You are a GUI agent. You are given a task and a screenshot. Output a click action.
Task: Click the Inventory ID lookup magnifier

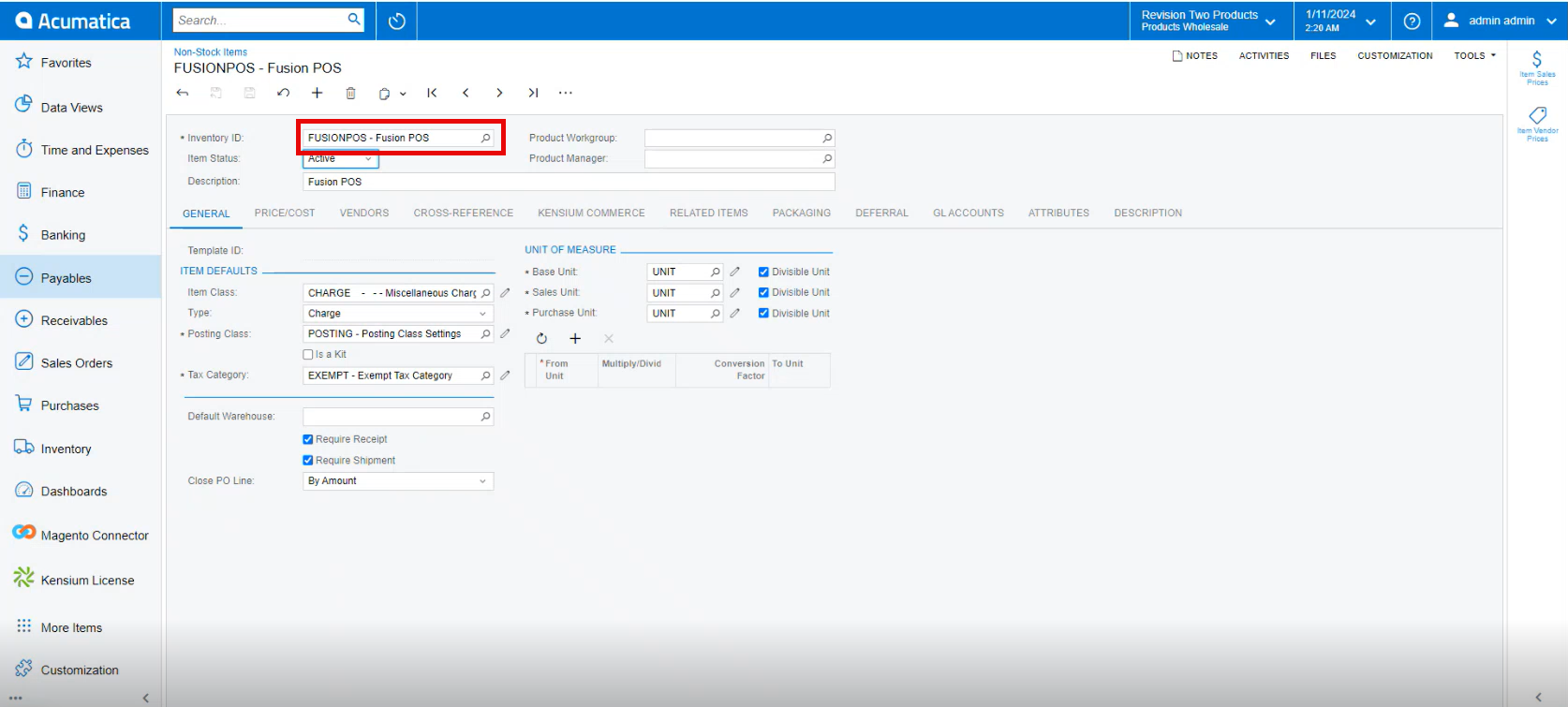(485, 138)
